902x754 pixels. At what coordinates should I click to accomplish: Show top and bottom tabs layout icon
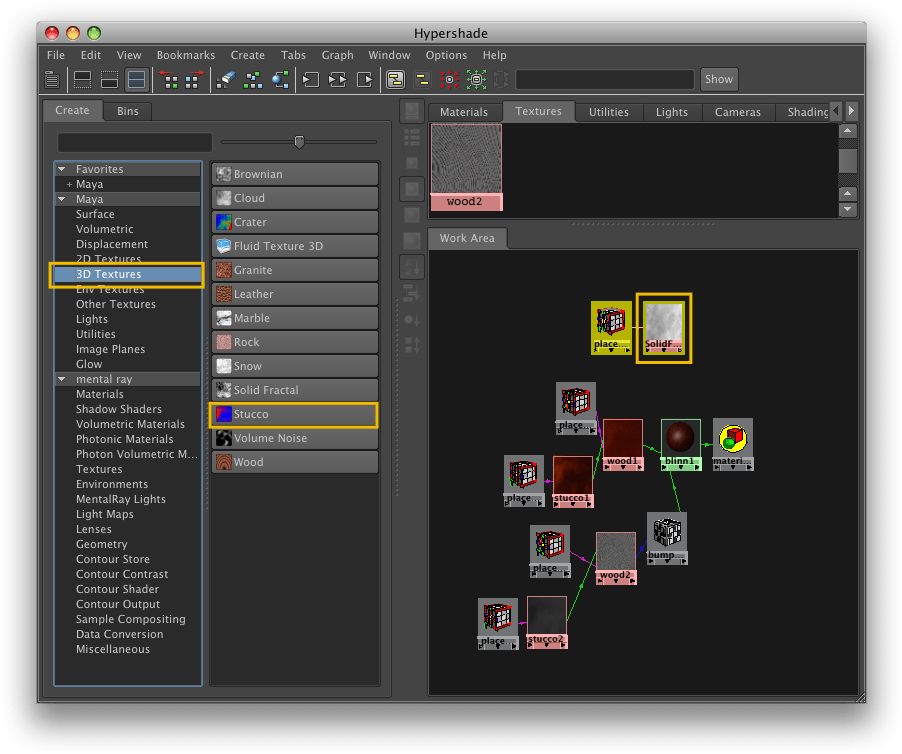[x=136, y=79]
